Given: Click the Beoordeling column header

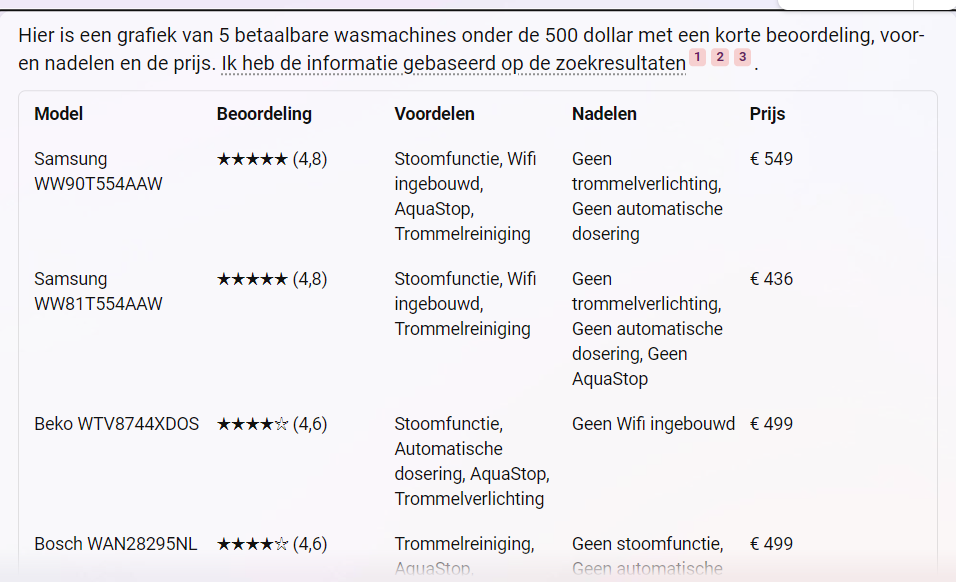Looking at the screenshot, I should click(264, 114).
